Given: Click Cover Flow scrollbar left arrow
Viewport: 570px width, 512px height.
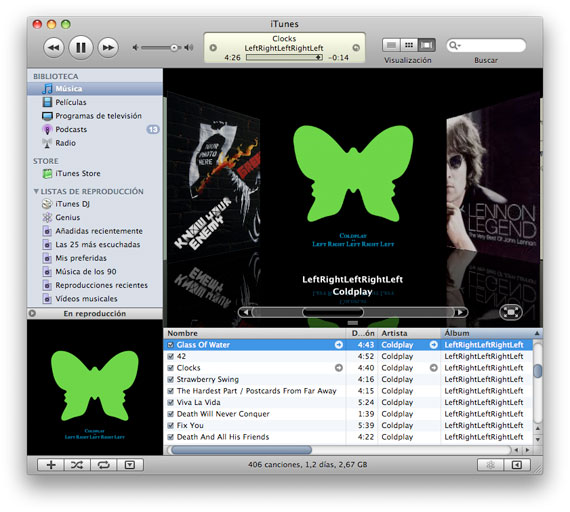Looking at the screenshot, I should (x=246, y=312).
